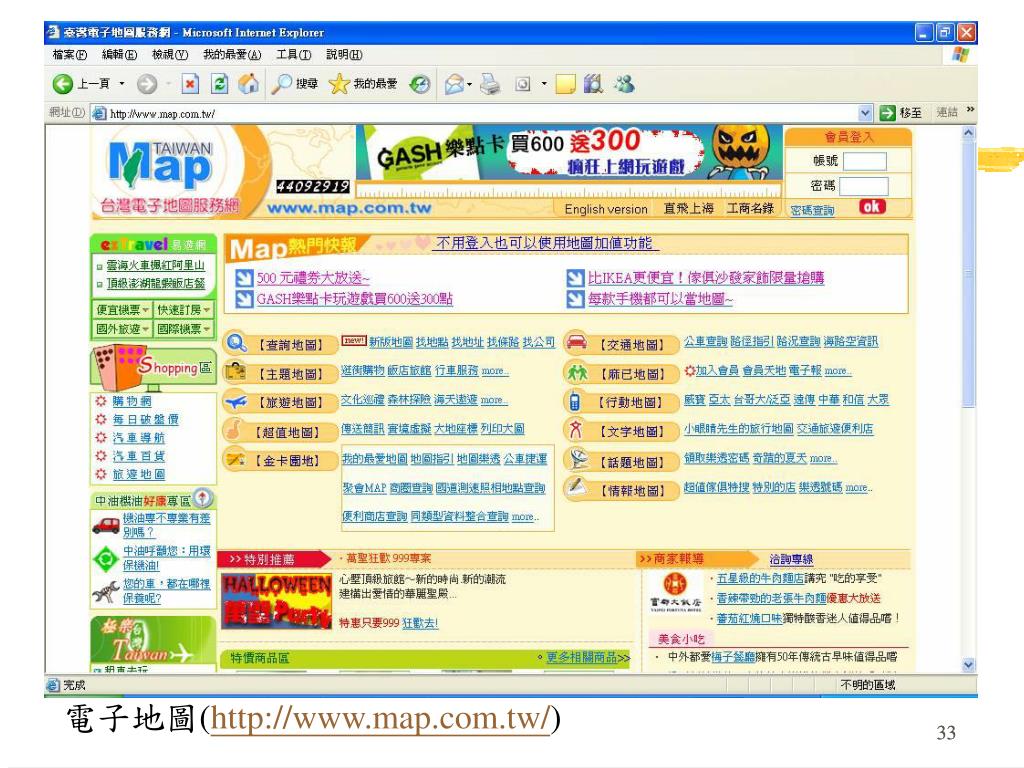Expand the 便宜機票 dropdown
The image size is (1024, 768).
point(121,310)
